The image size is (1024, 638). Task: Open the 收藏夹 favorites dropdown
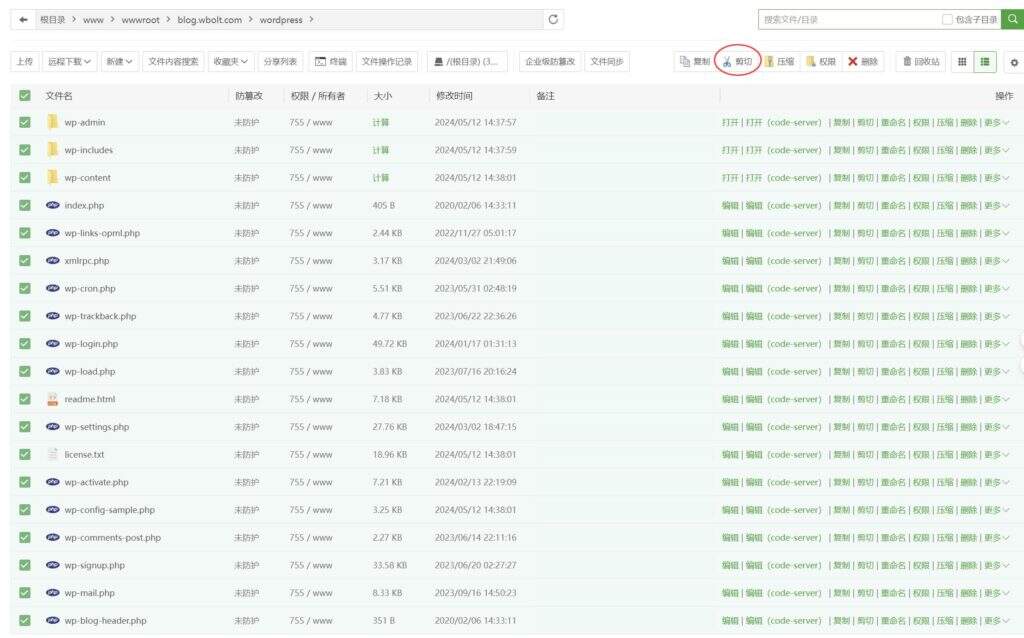pos(231,61)
